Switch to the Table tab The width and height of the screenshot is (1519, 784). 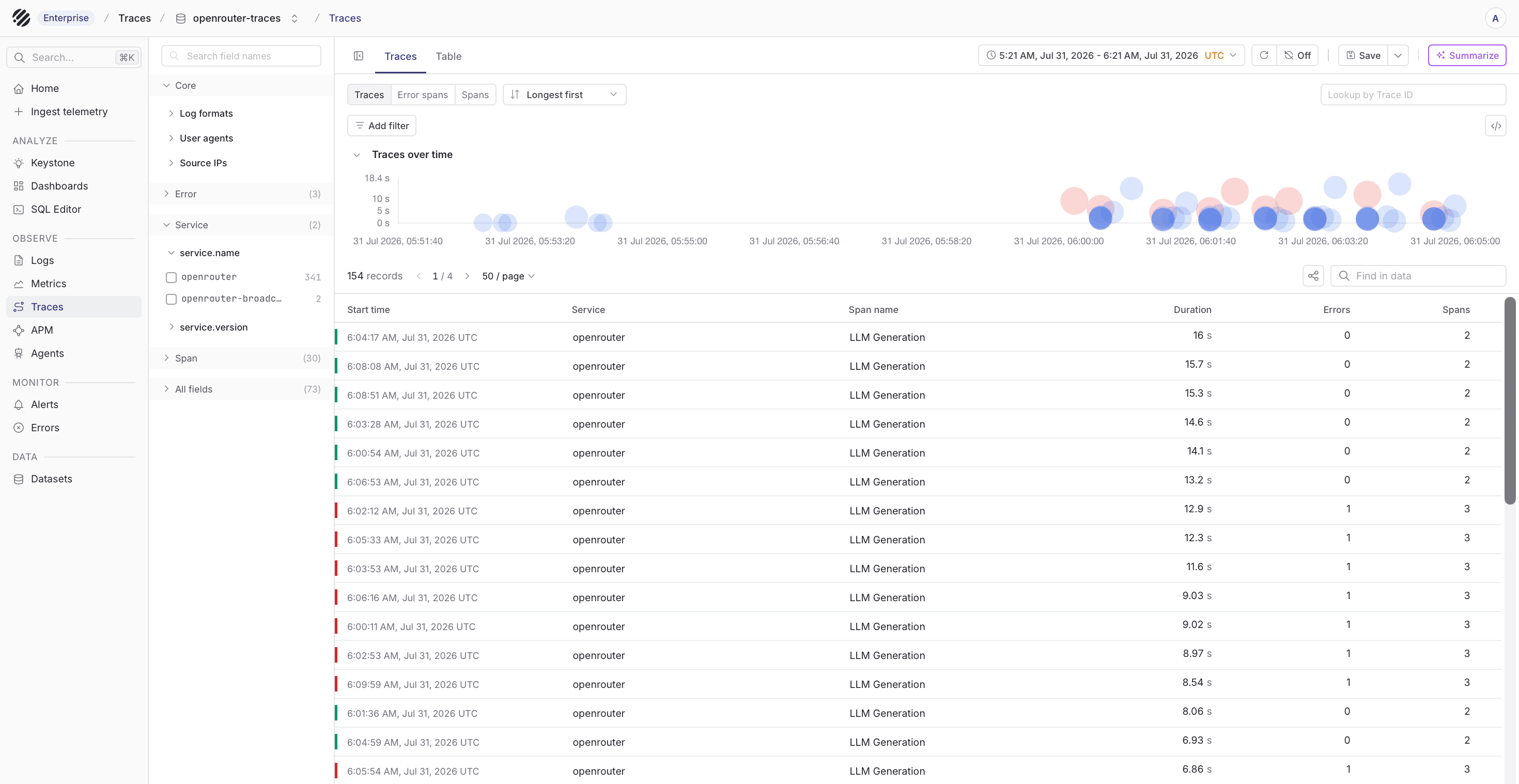pyautogui.click(x=448, y=56)
